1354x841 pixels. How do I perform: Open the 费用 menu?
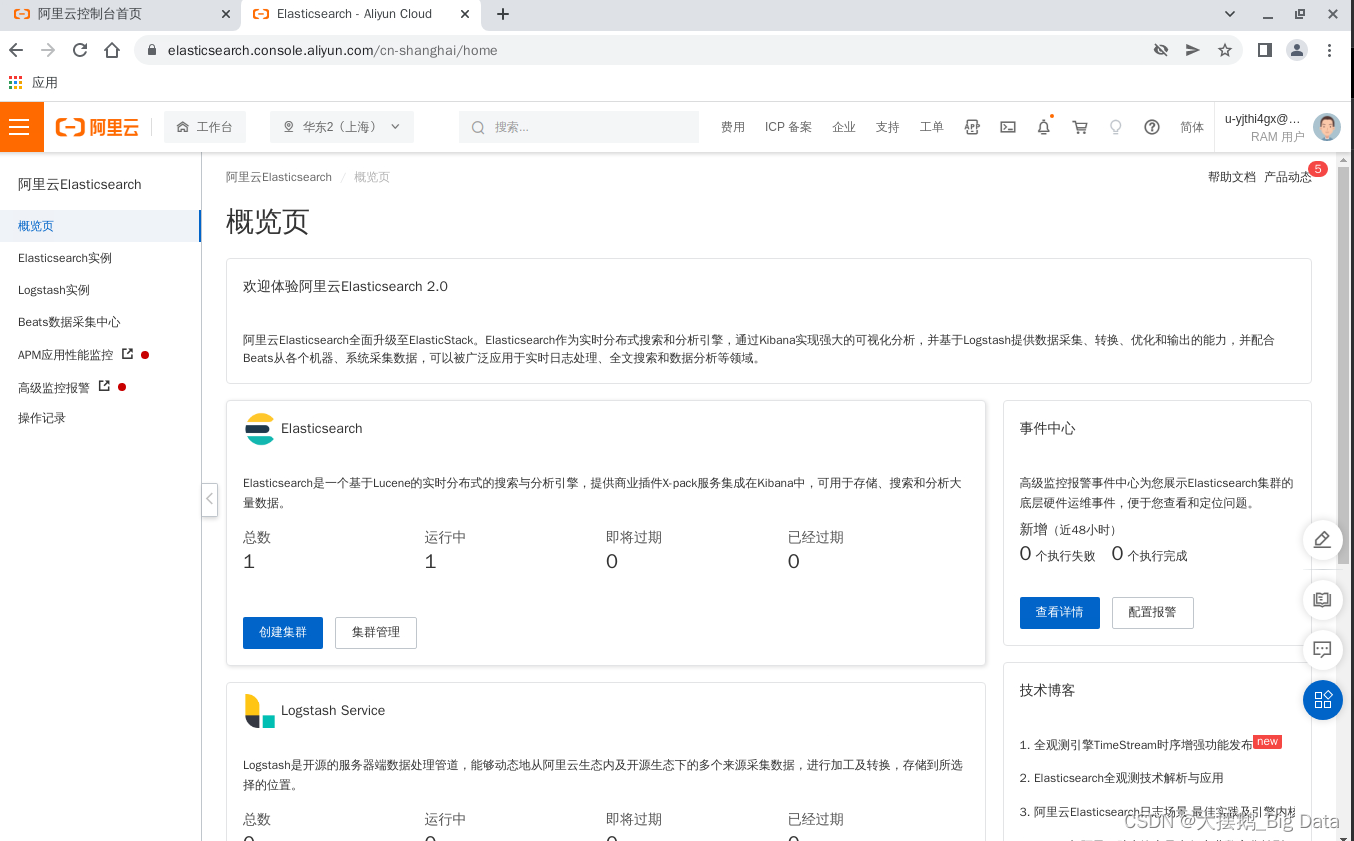click(733, 127)
